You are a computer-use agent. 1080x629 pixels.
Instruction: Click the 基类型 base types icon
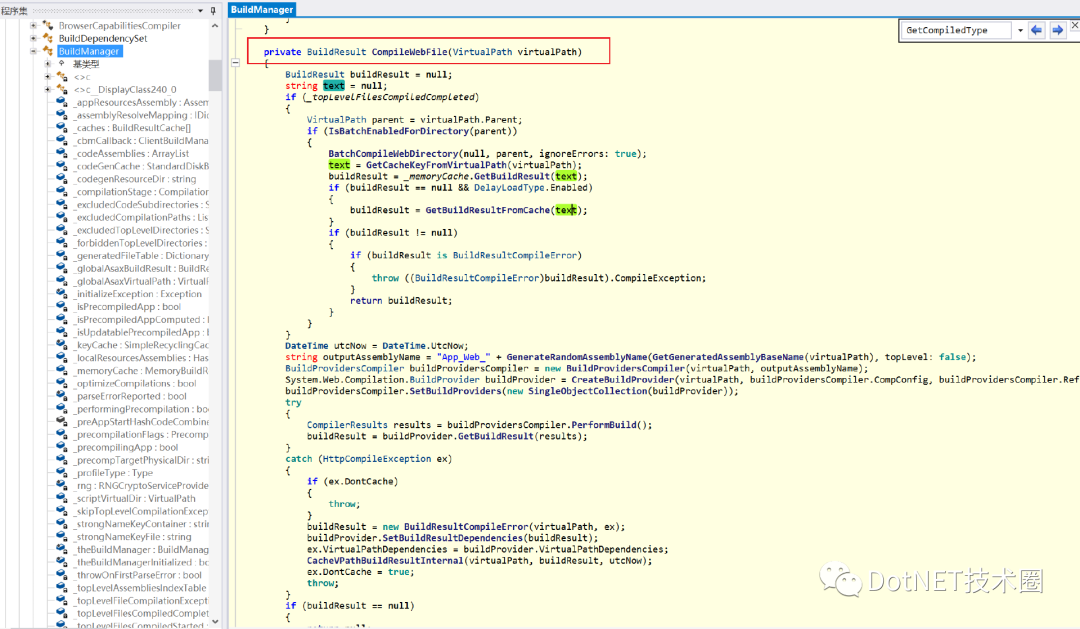pyautogui.click(x=62, y=64)
